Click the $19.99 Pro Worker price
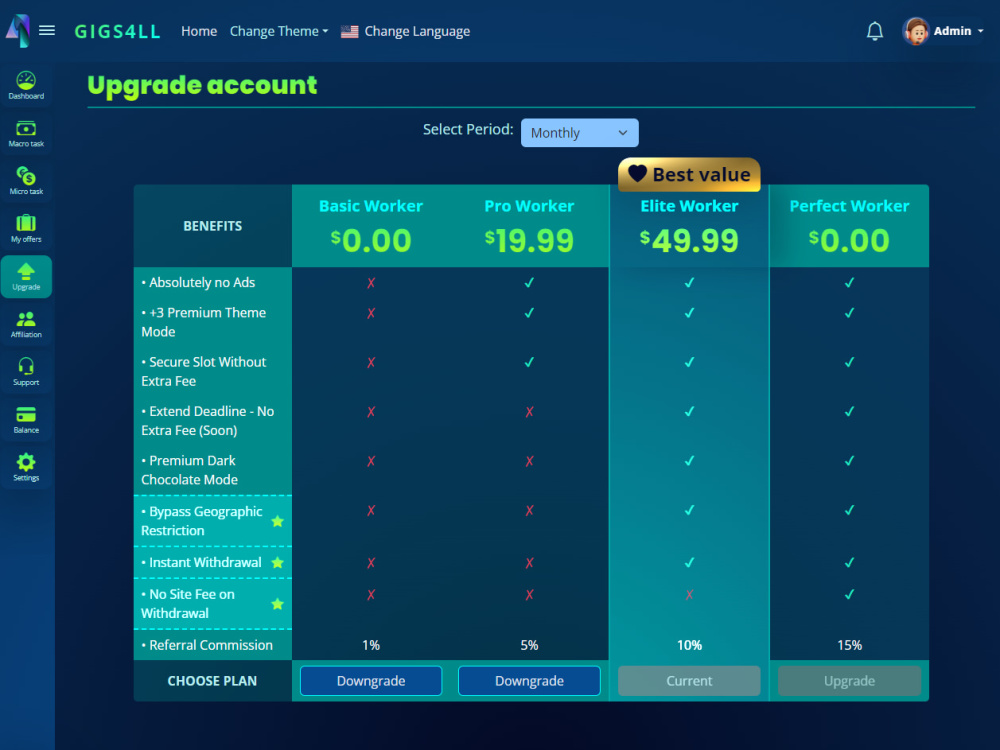 [529, 240]
